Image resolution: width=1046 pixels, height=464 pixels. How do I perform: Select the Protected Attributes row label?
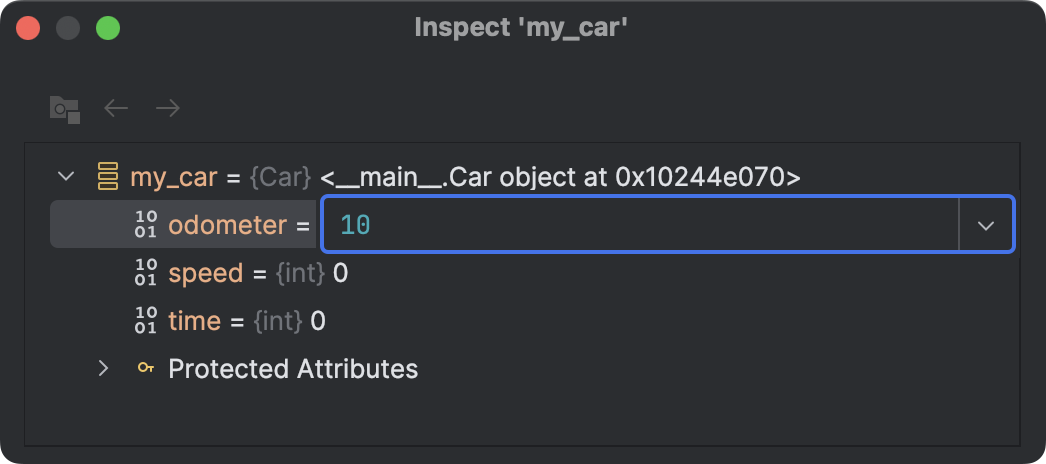point(293,369)
